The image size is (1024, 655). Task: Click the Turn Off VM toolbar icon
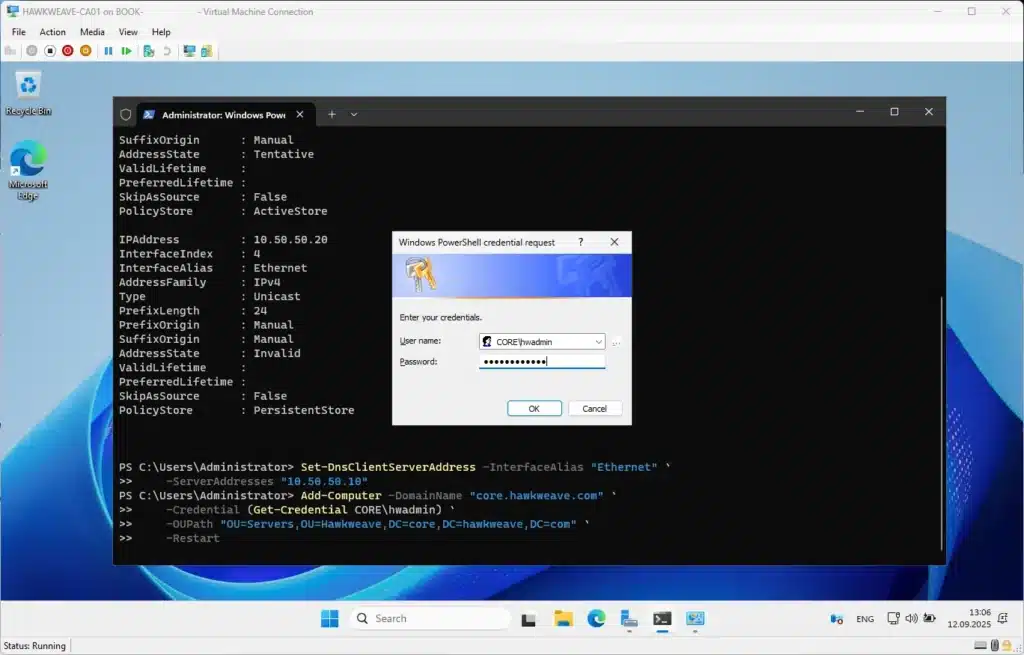(x=50, y=50)
